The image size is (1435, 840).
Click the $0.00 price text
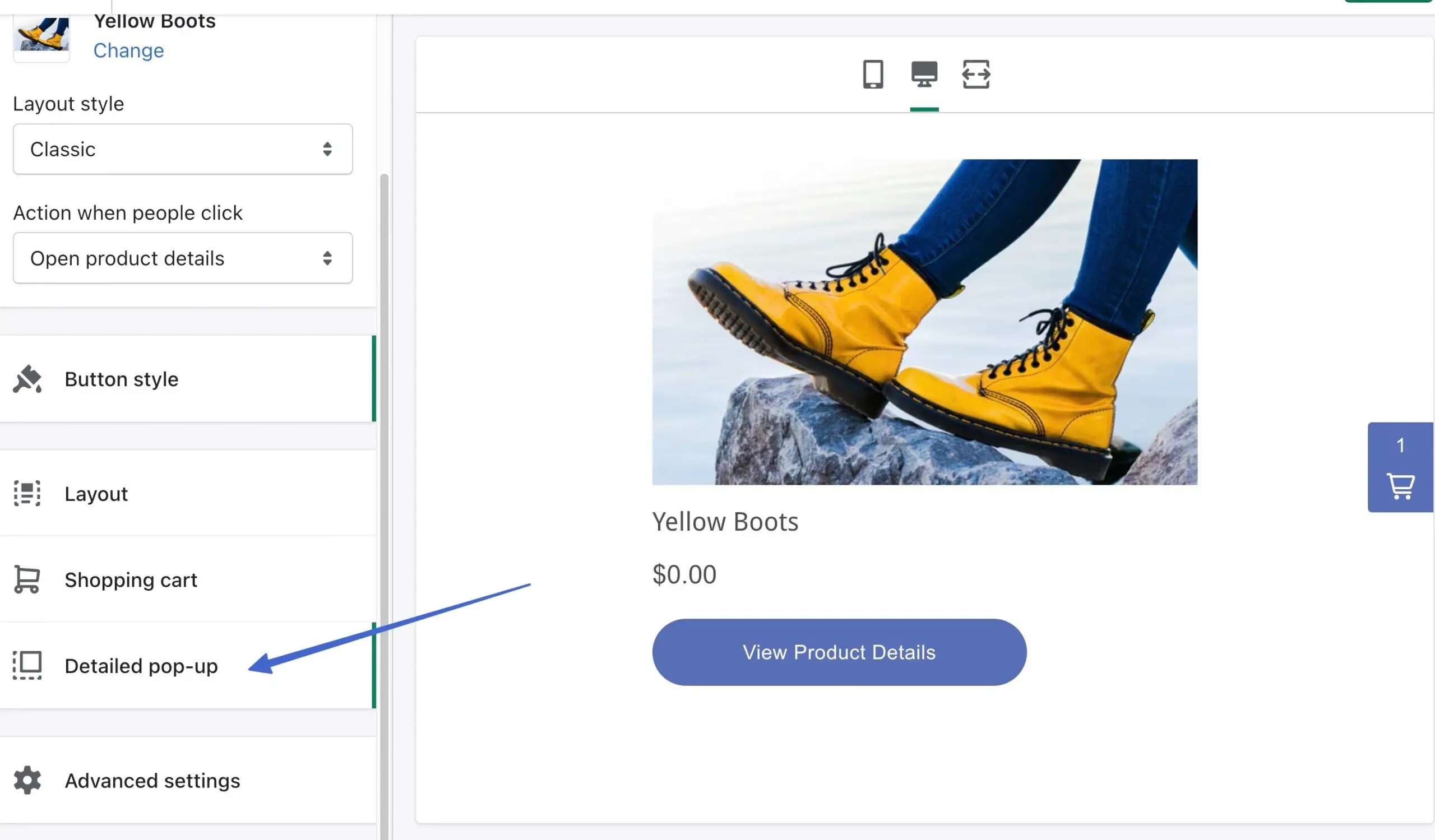(x=684, y=574)
